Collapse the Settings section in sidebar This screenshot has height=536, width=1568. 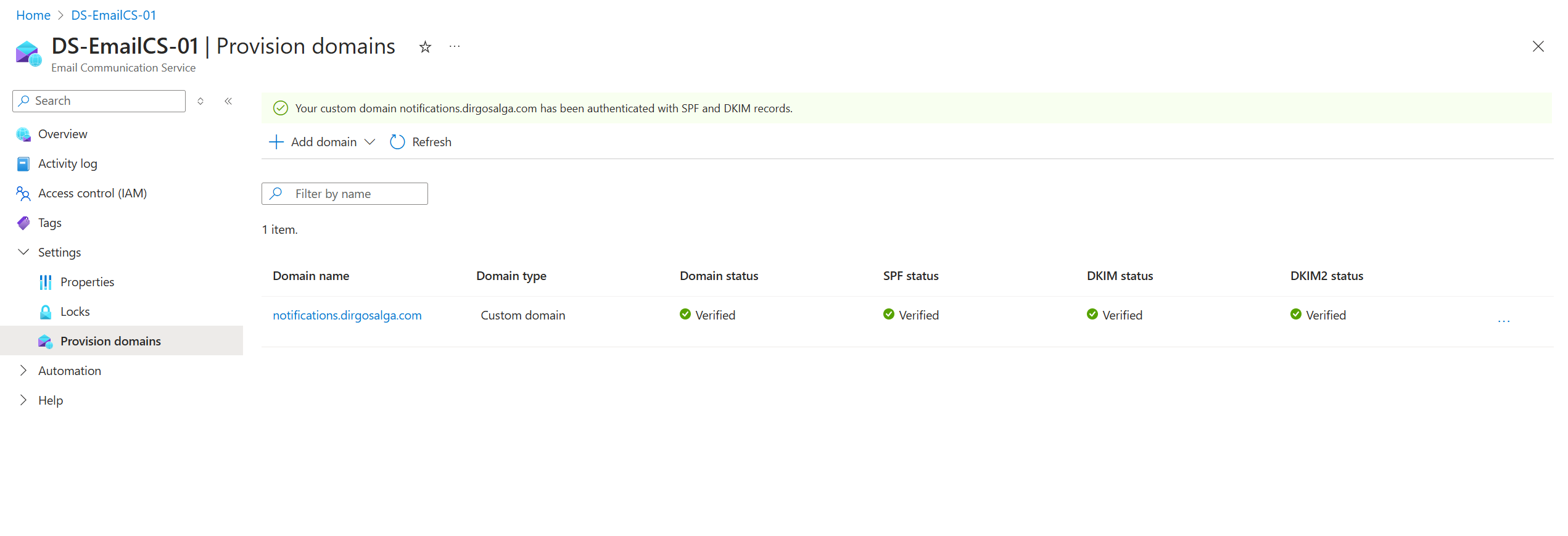pyautogui.click(x=23, y=252)
